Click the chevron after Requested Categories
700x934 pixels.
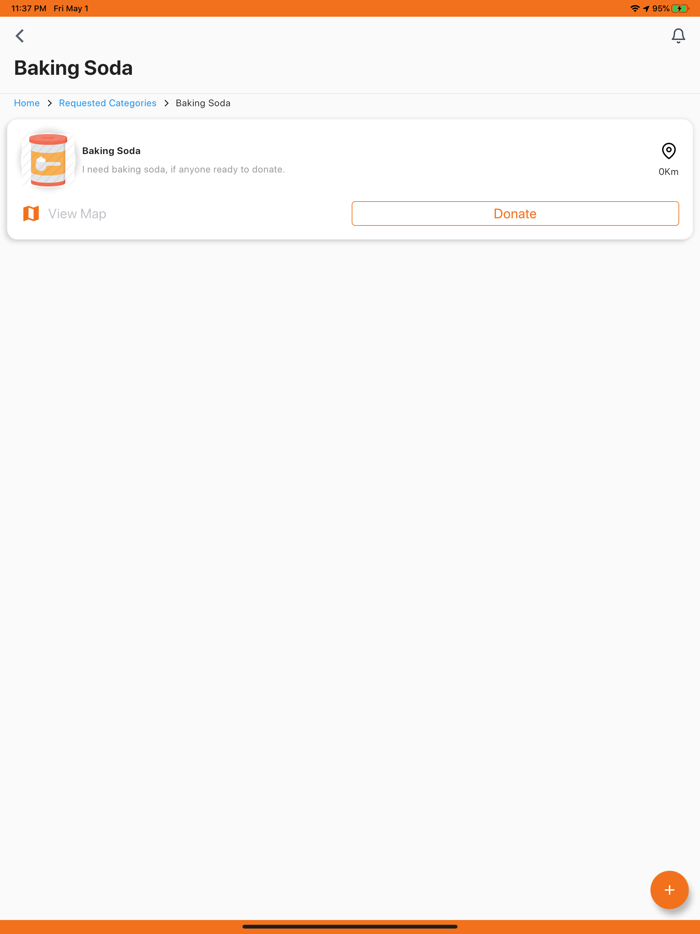166,103
